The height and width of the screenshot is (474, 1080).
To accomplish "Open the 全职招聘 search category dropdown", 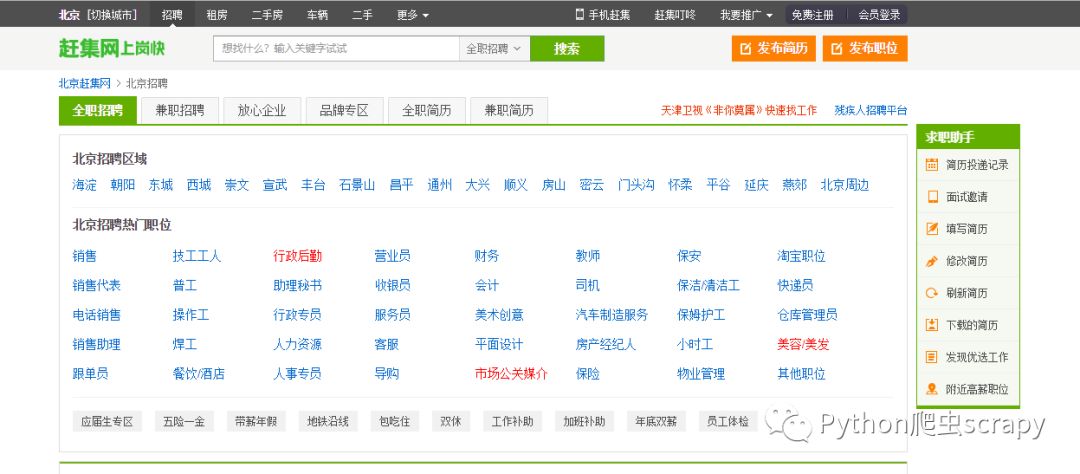I will click(x=494, y=49).
